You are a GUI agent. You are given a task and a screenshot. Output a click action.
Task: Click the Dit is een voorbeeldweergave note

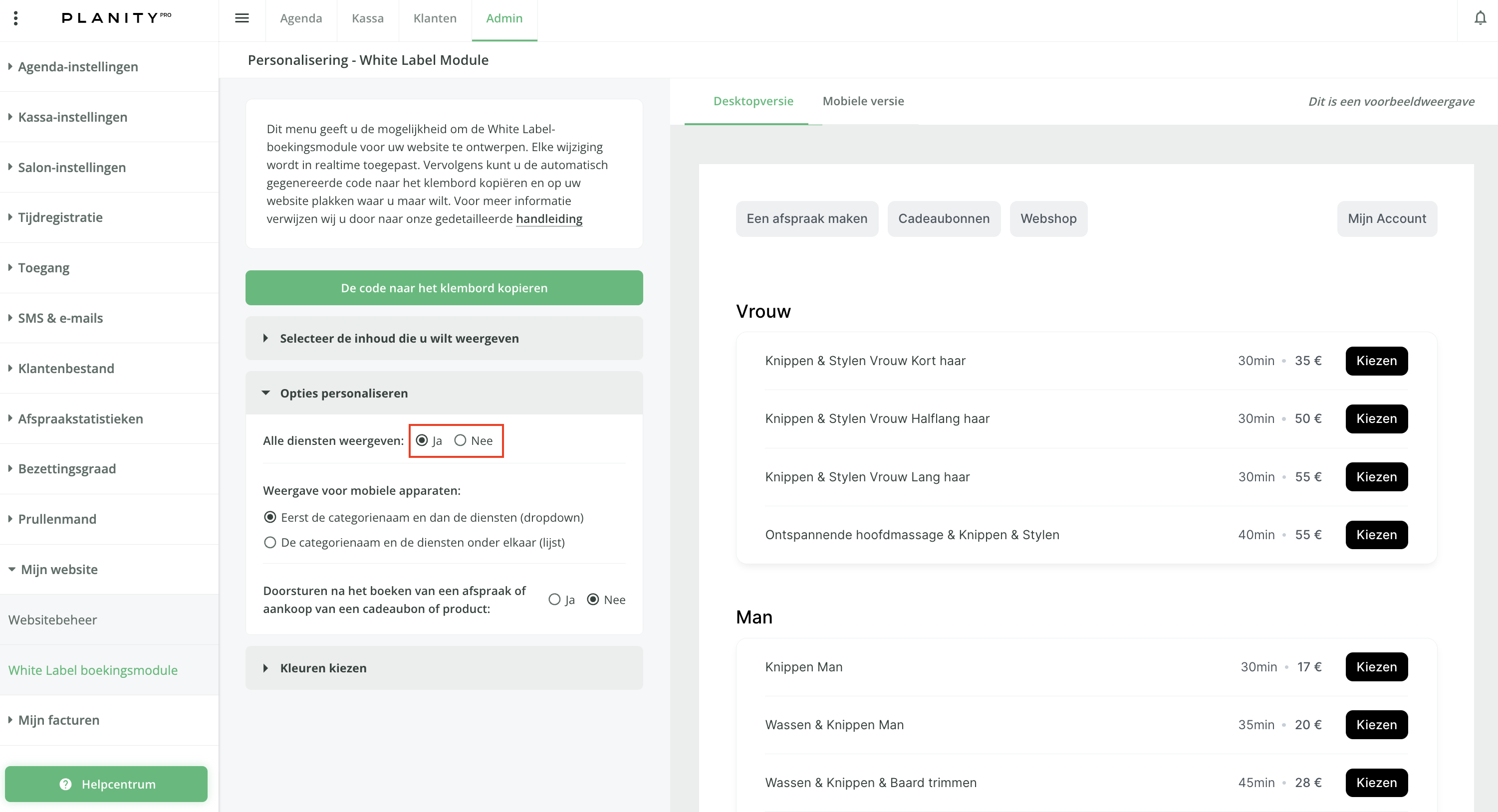coord(1391,102)
